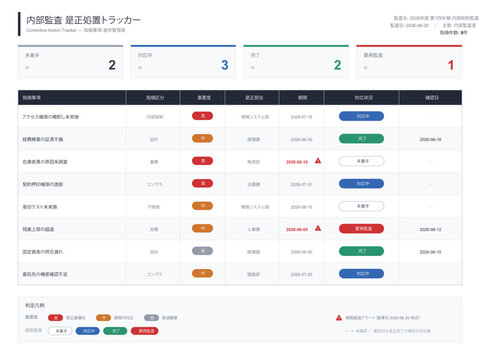Click the 未着手 status pill for deadline 2026-06-10
Image resolution: width=480 pixels, height=360 pixels.
[361, 161]
